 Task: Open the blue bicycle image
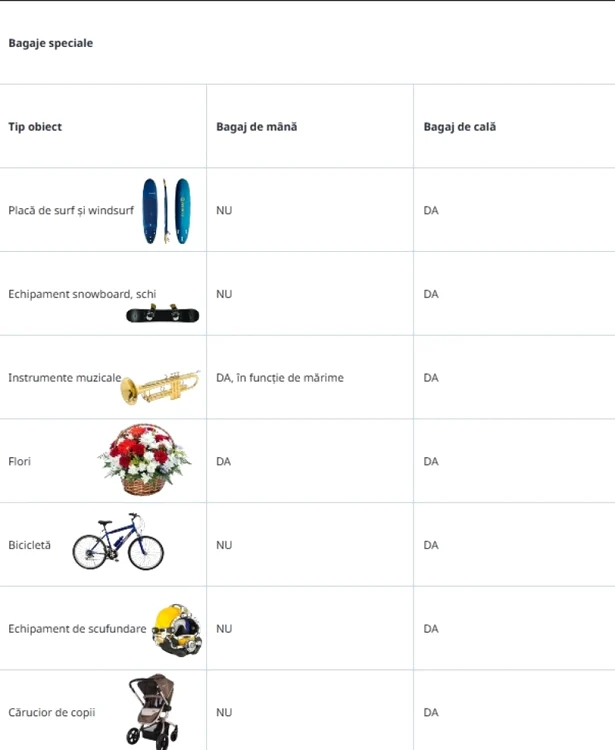(118, 541)
